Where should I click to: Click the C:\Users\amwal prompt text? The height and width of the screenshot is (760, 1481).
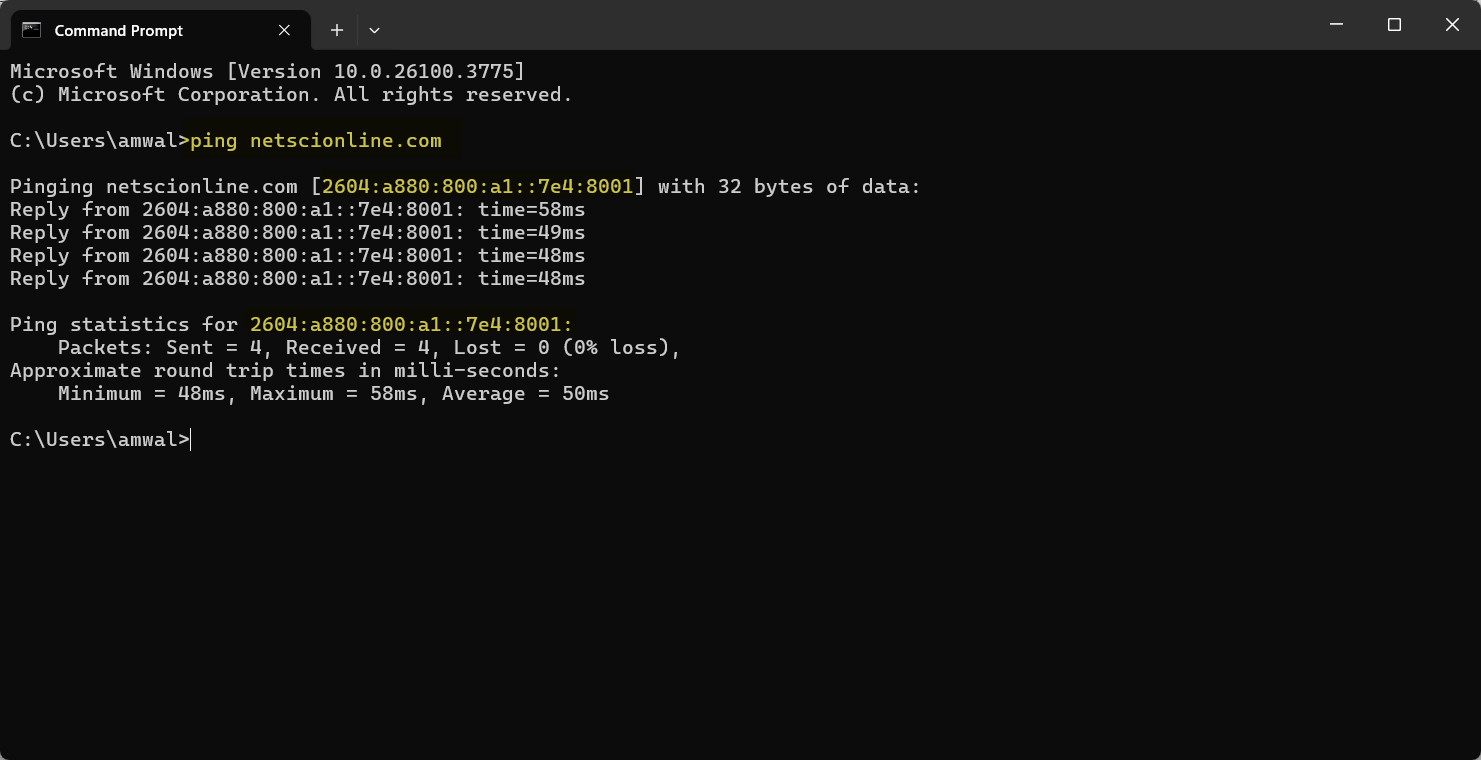(95, 140)
